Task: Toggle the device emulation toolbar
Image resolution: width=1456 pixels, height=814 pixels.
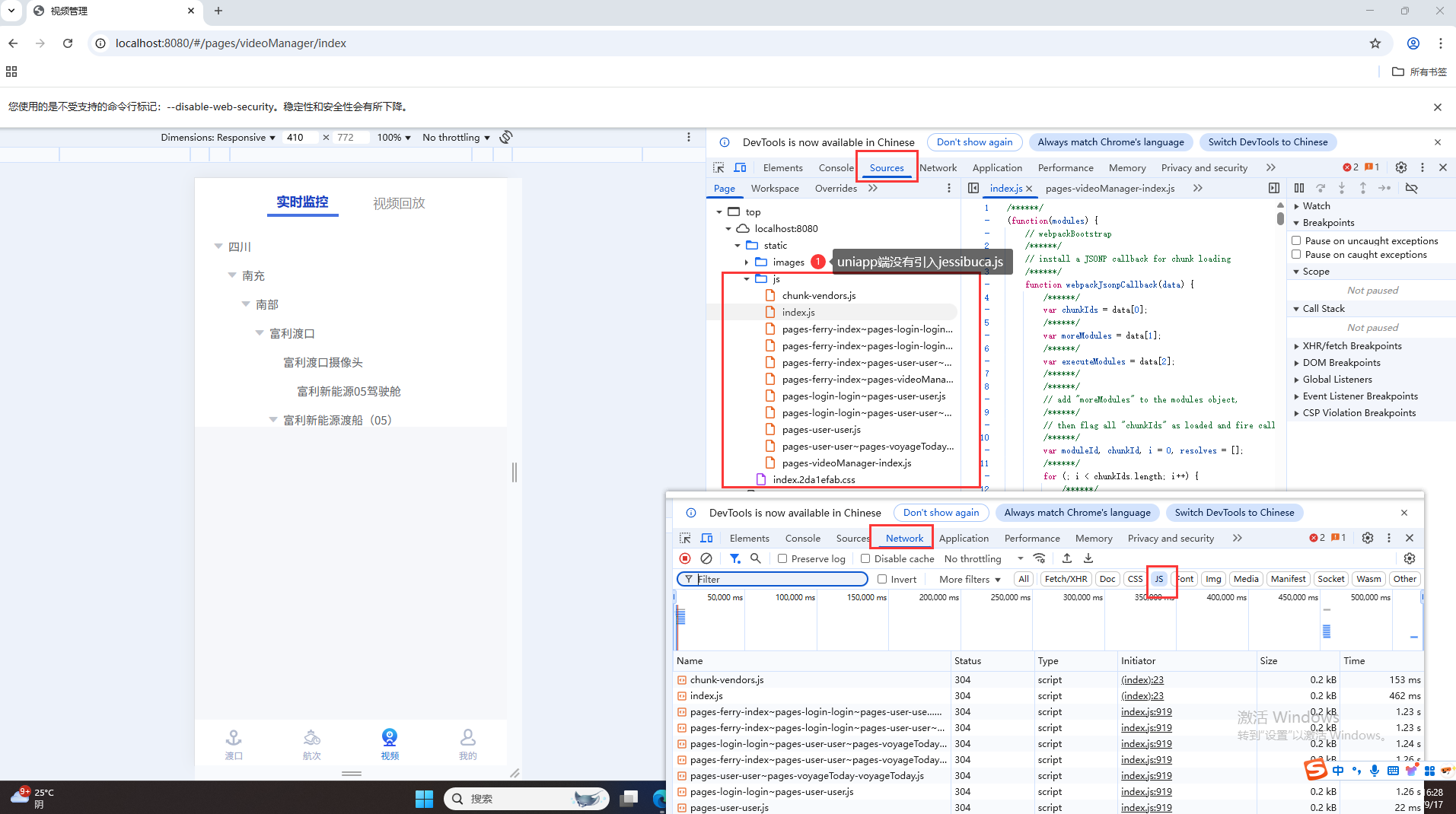Action: point(740,167)
